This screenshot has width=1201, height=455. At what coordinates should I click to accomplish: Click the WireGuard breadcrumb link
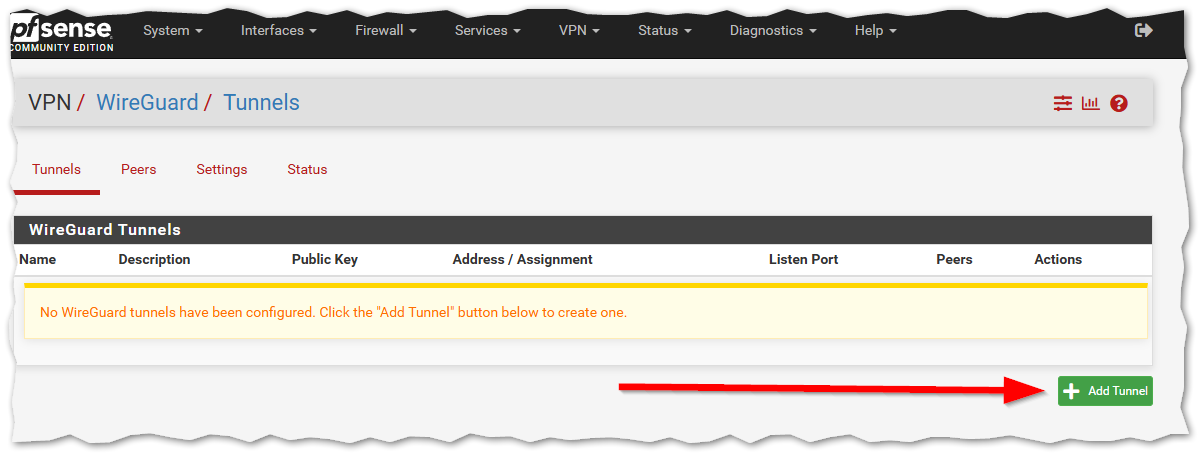point(147,103)
